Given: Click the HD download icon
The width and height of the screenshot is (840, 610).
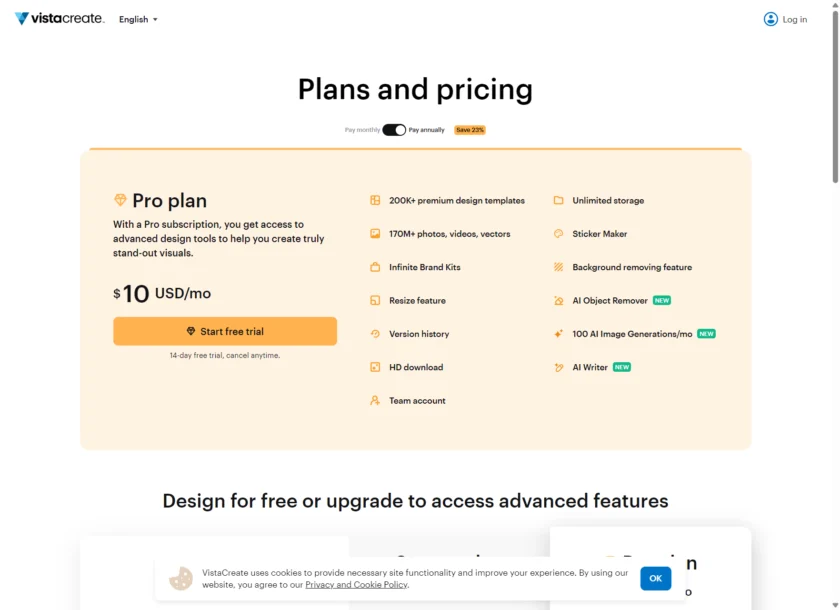Looking at the screenshot, I should pos(374,367).
